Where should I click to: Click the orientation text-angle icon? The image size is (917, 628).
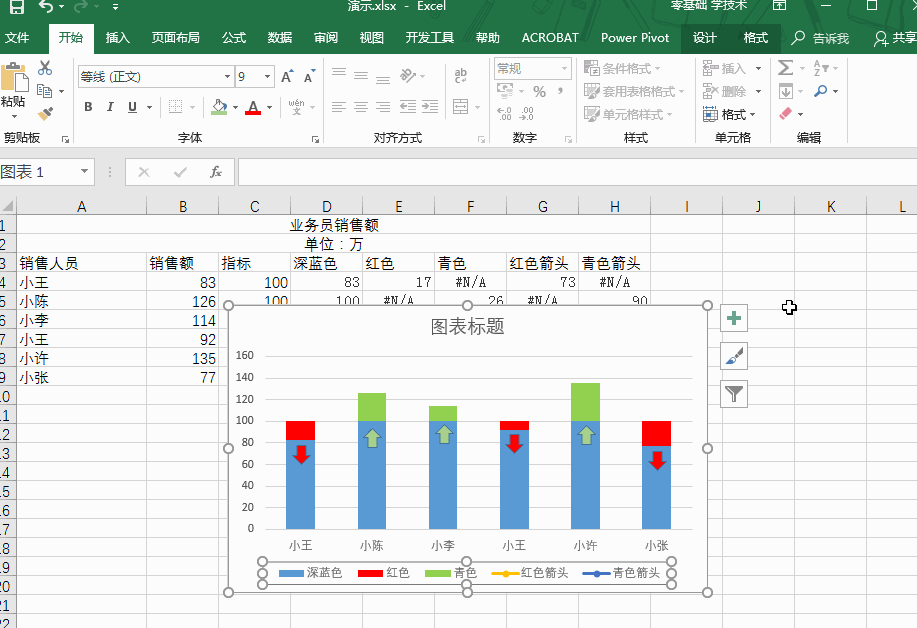tap(408, 75)
